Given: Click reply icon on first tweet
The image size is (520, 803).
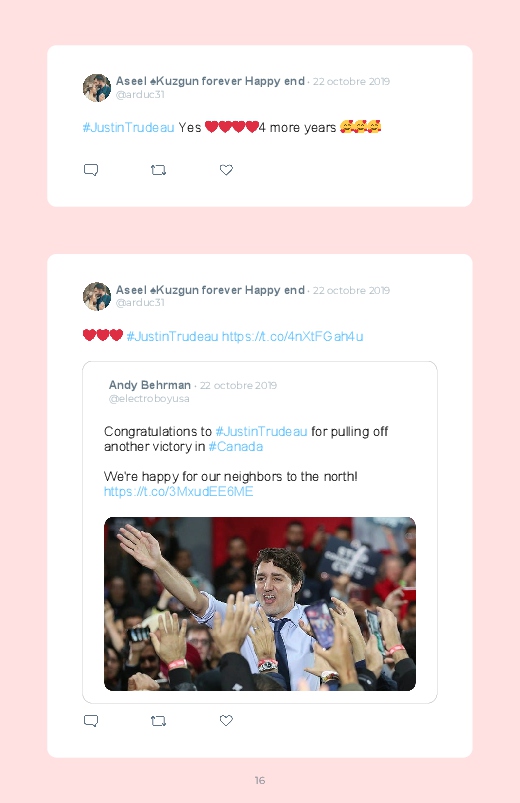Looking at the screenshot, I should click(x=91, y=170).
